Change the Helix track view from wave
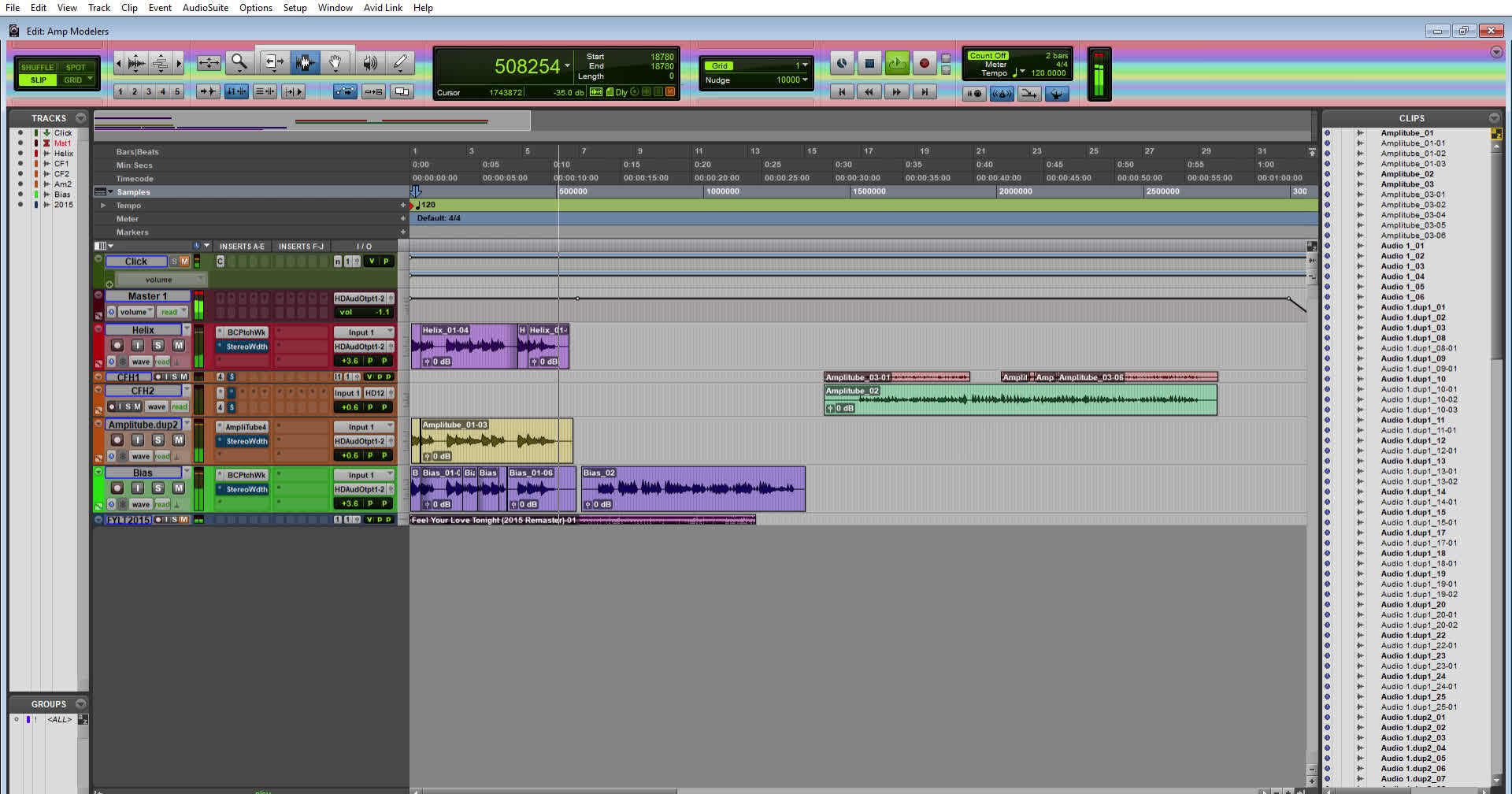This screenshot has width=1512, height=794. tap(142, 361)
